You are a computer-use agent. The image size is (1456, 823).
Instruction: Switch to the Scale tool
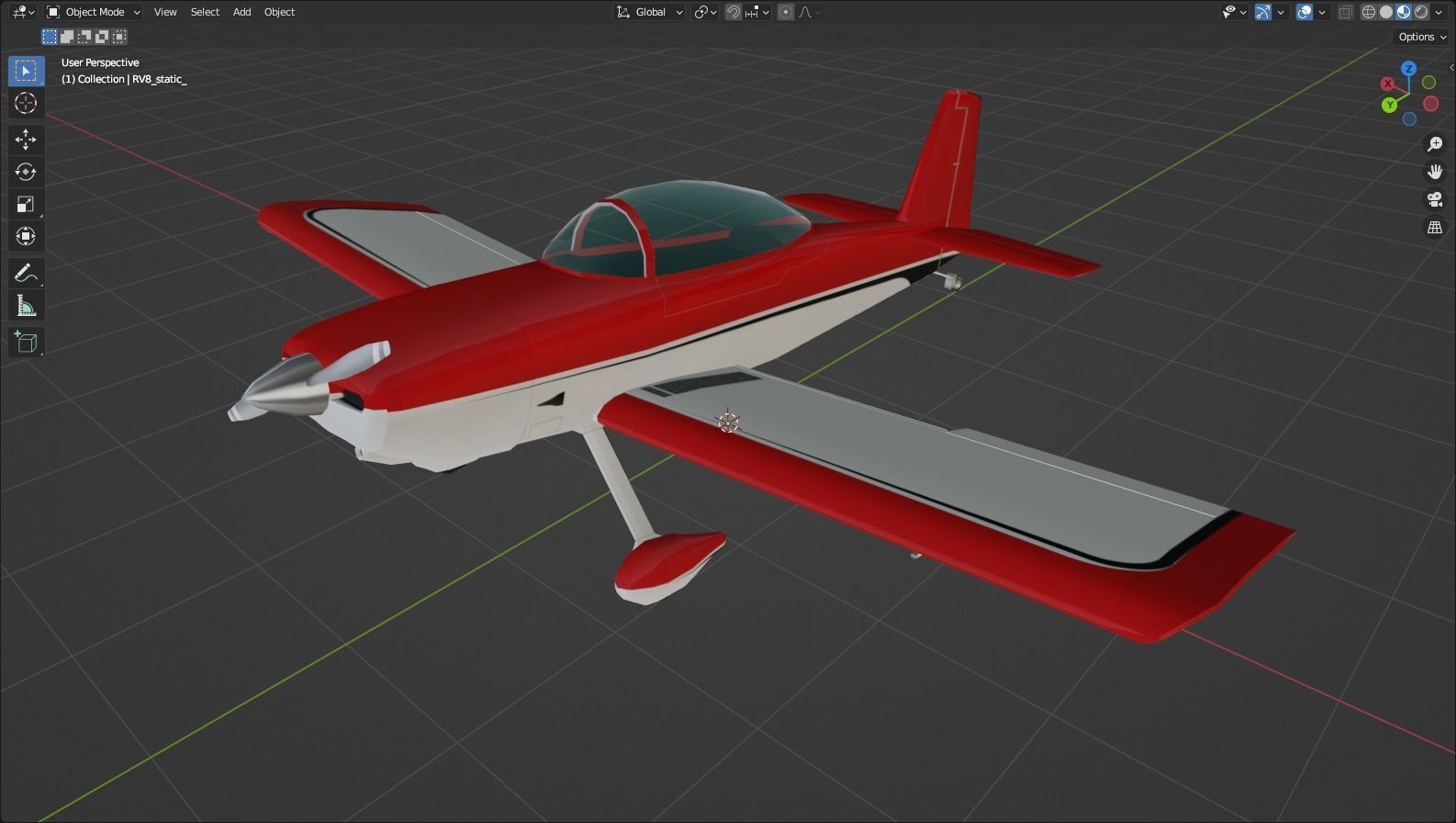tap(26, 204)
